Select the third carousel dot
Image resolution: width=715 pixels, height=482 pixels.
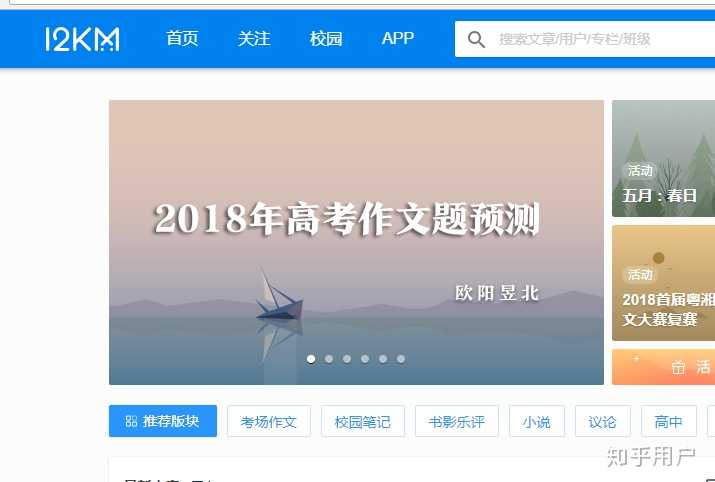(x=347, y=359)
